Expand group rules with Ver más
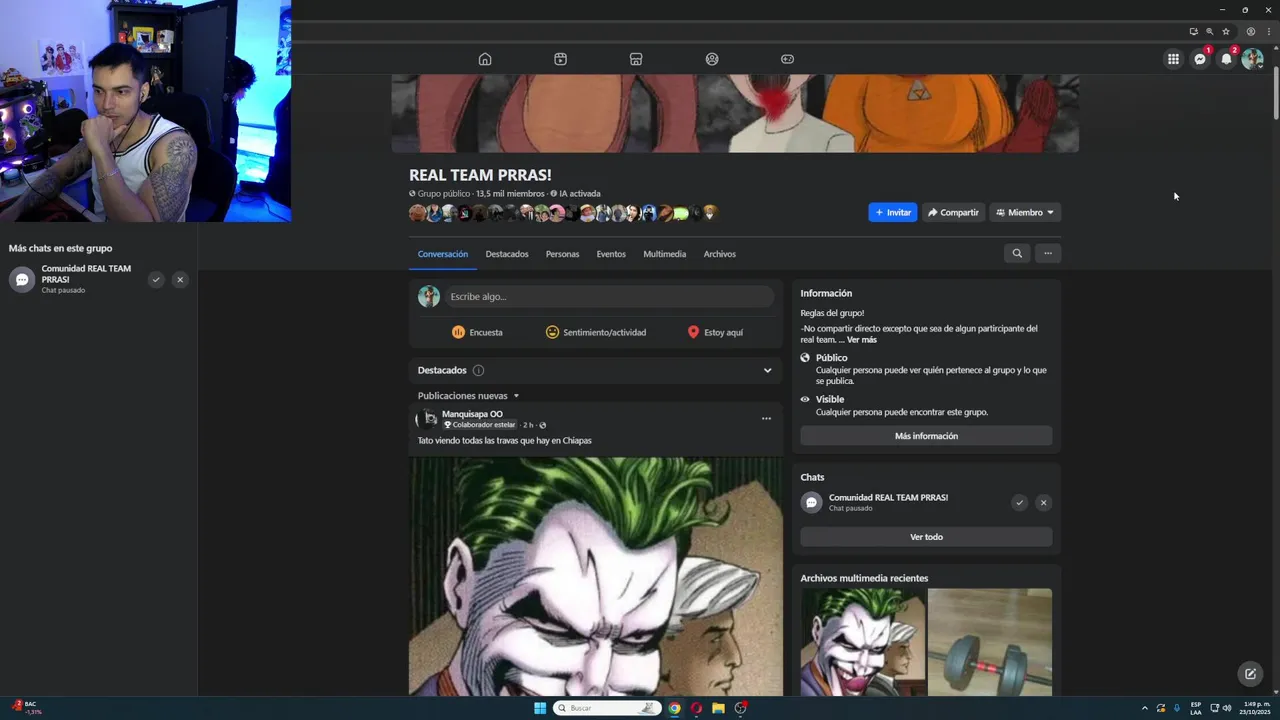 click(x=862, y=340)
